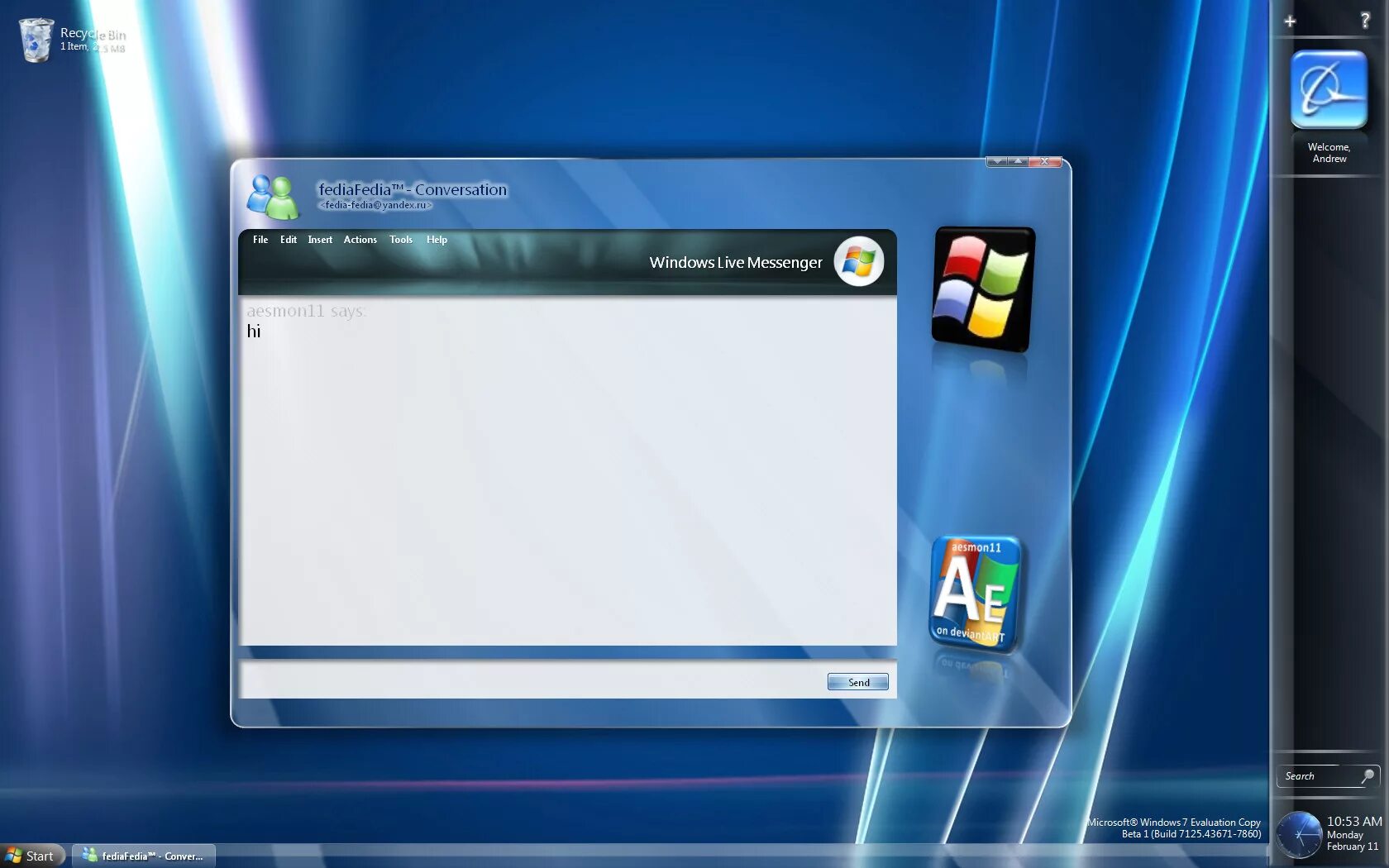This screenshot has width=1389, height=868.
Task: Open the Actions menu
Action: point(360,240)
